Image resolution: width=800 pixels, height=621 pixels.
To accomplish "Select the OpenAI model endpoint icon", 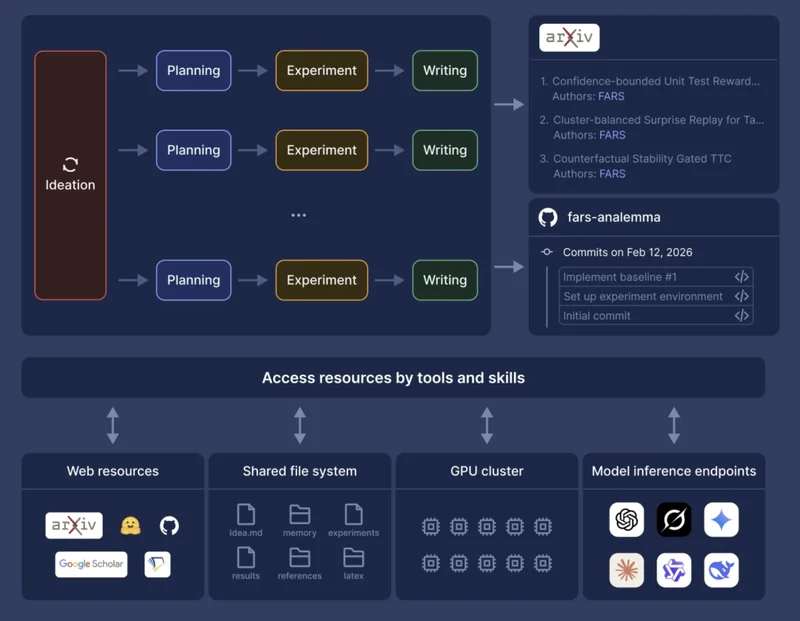I will click(627, 520).
